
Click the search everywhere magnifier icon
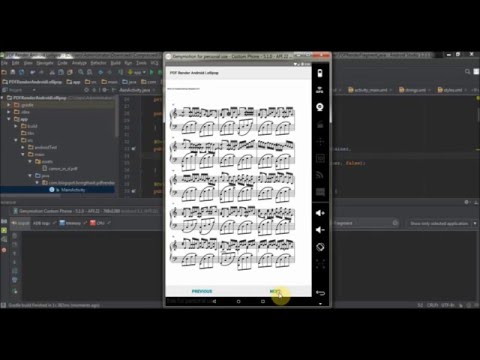[x=467, y=72]
